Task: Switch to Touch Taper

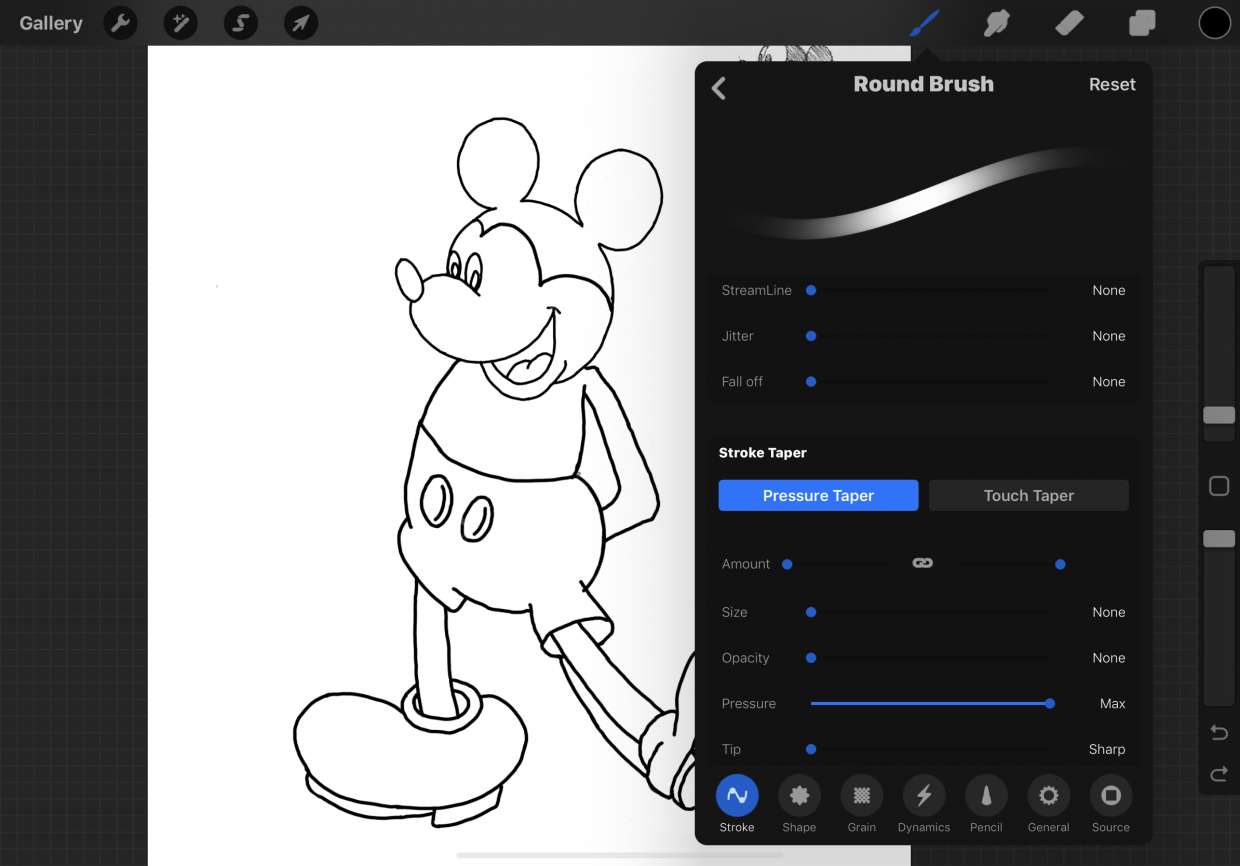Action: tap(1028, 495)
